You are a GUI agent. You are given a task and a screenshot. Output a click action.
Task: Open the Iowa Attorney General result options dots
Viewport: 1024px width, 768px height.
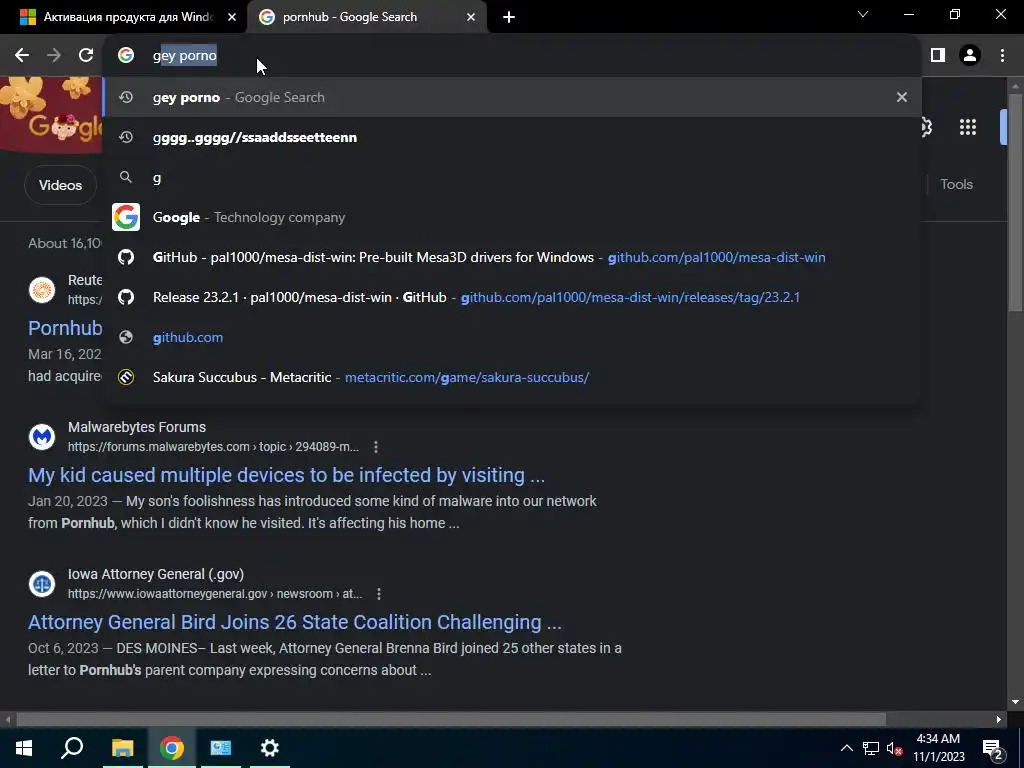(x=379, y=594)
